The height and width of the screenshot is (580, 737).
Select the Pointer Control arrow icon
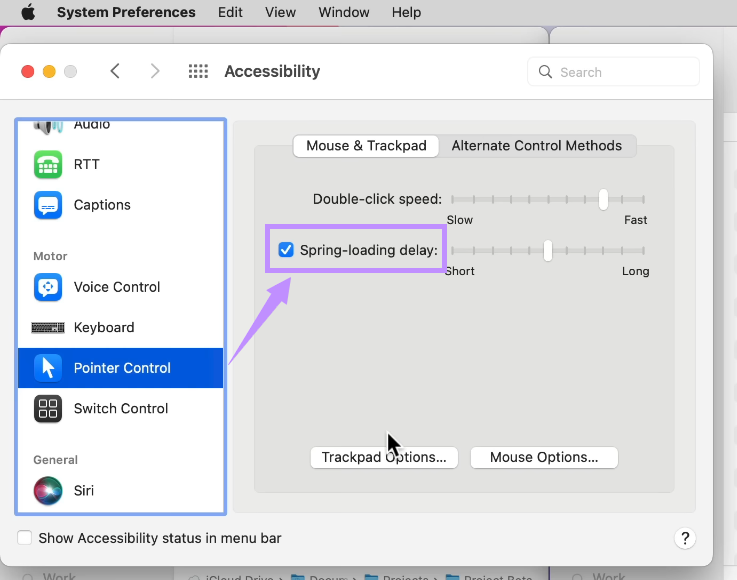(48, 368)
